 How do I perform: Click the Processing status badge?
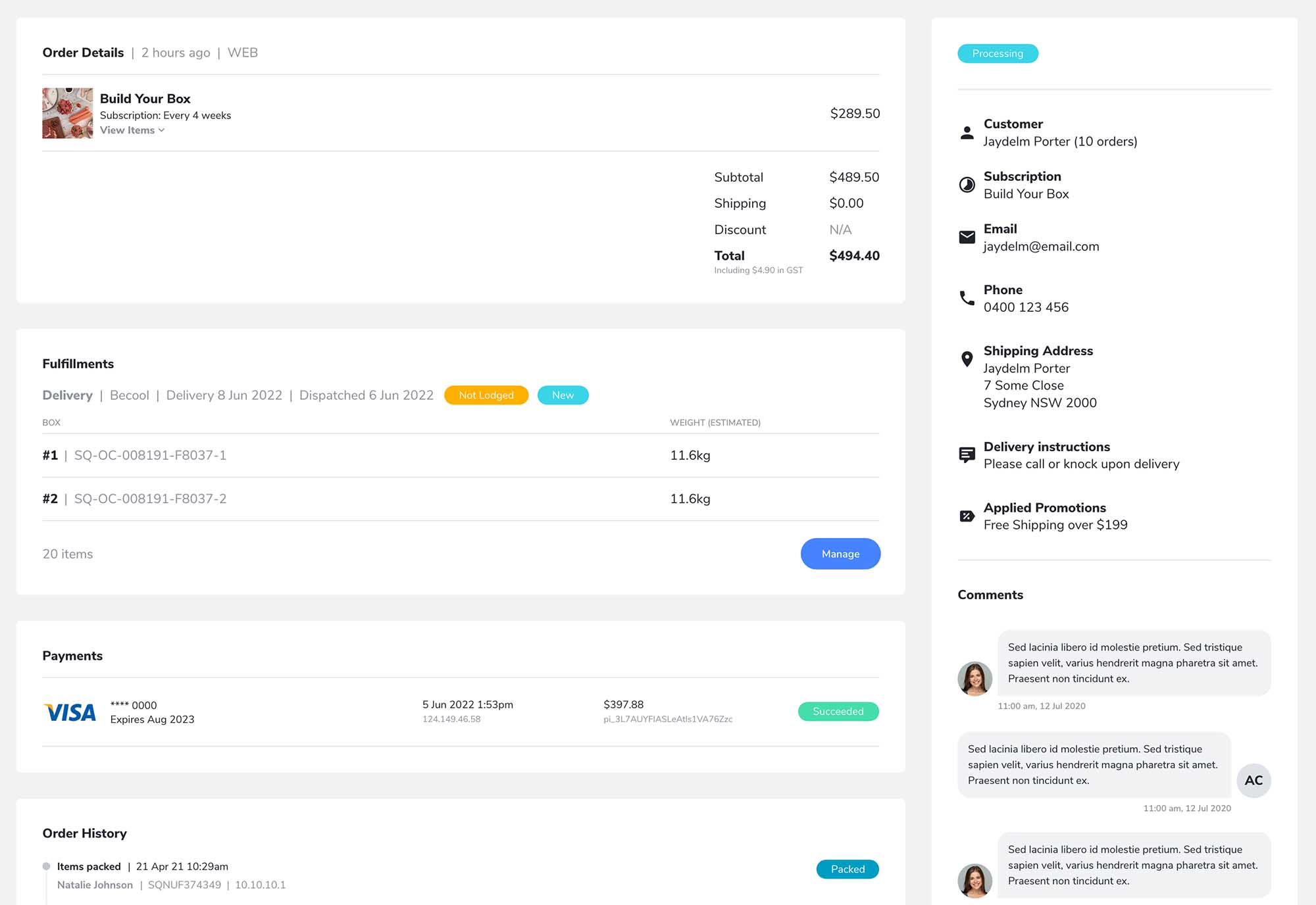click(998, 53)
